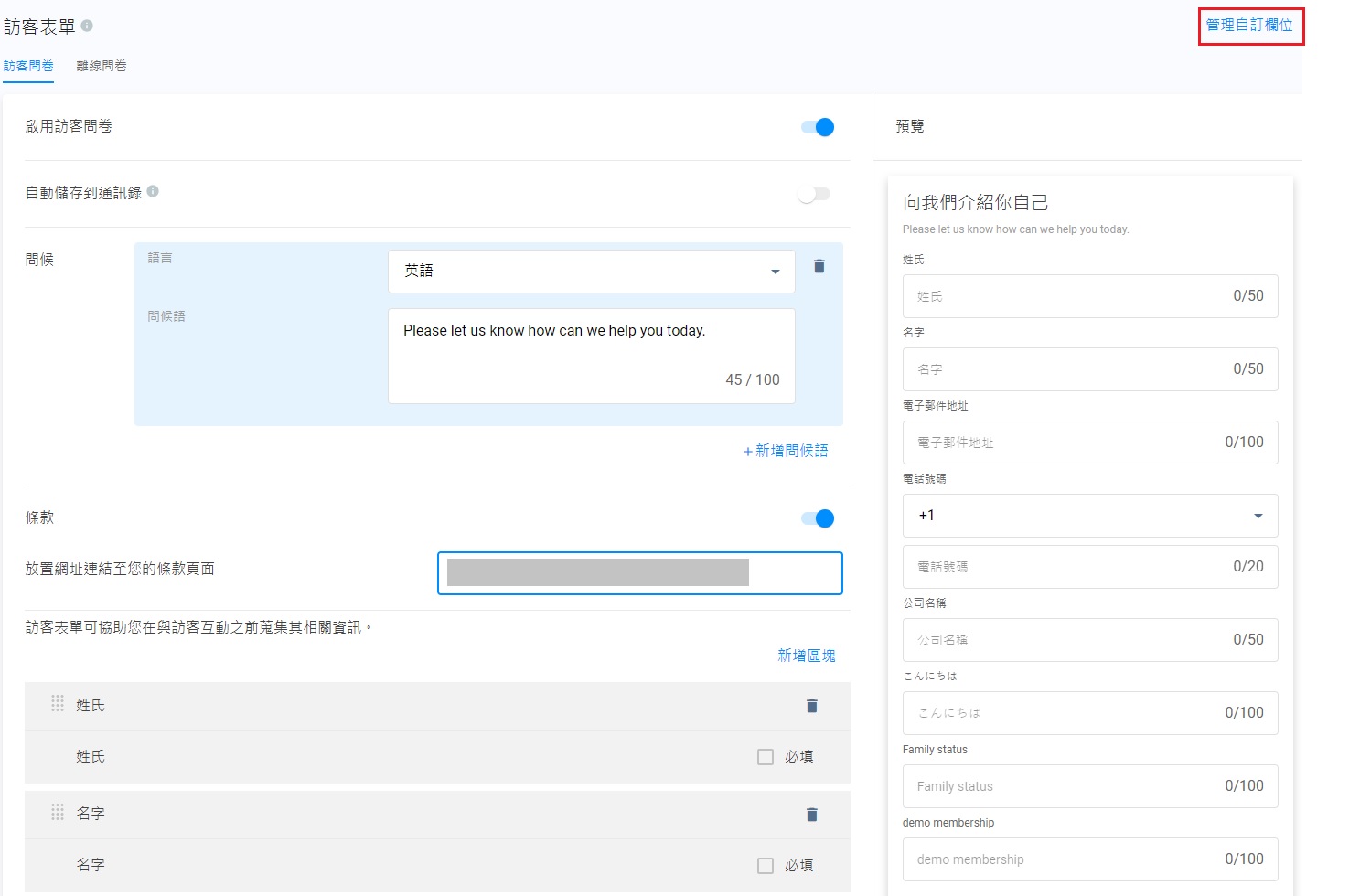The height and width of the screenshot is (896, 1349).
Task: Check 必填 checkbox for 姓氏
Action: pos(766,757)
